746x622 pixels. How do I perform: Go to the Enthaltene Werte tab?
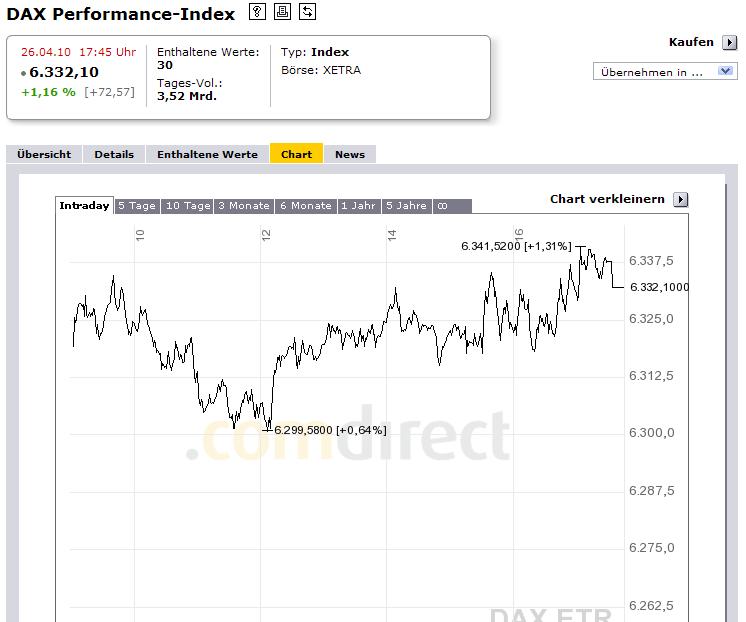207,154
